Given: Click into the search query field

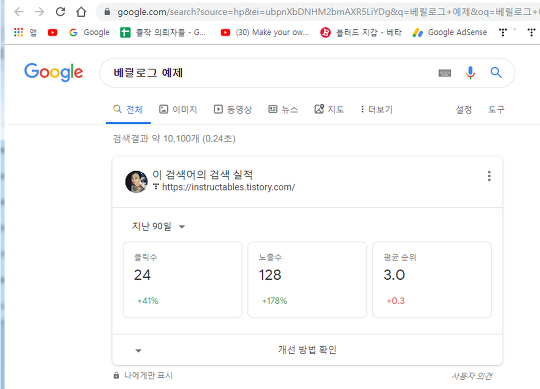Looking at the screenshot, I should 269,73.
